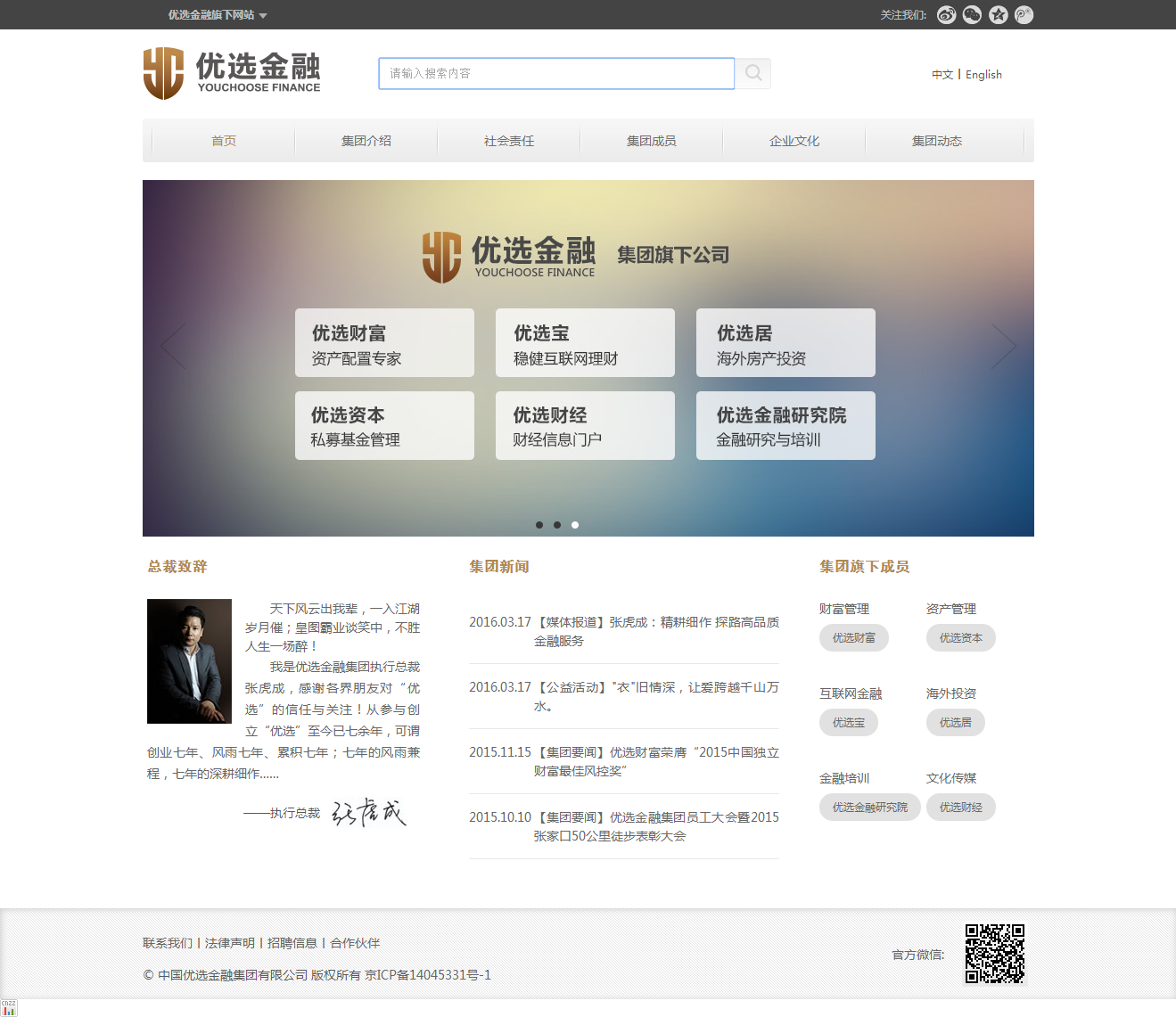This screenshot has width=1176, height=1017.
Task: Open the Weibo social icon
Action: coord(946,14)
